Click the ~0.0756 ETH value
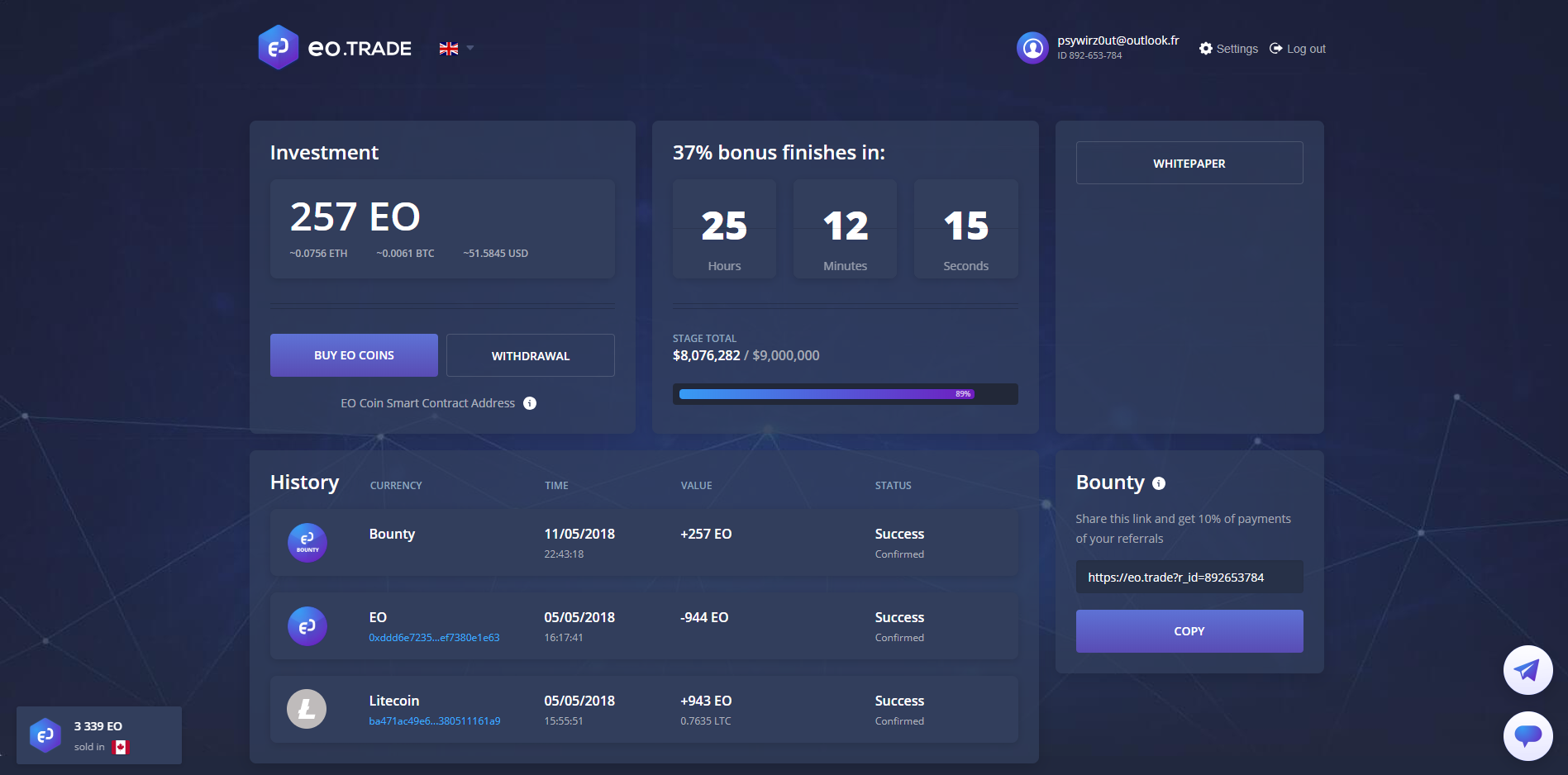The image size is (1568, 775). tap(318, 254)
